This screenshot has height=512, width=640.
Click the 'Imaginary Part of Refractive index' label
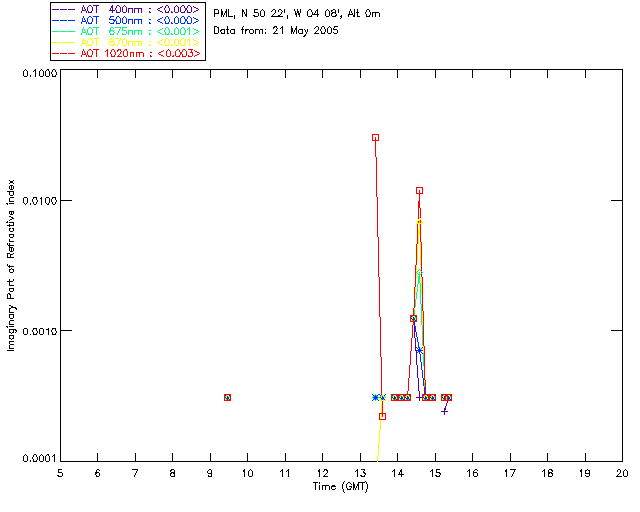[x=11, y=265]
